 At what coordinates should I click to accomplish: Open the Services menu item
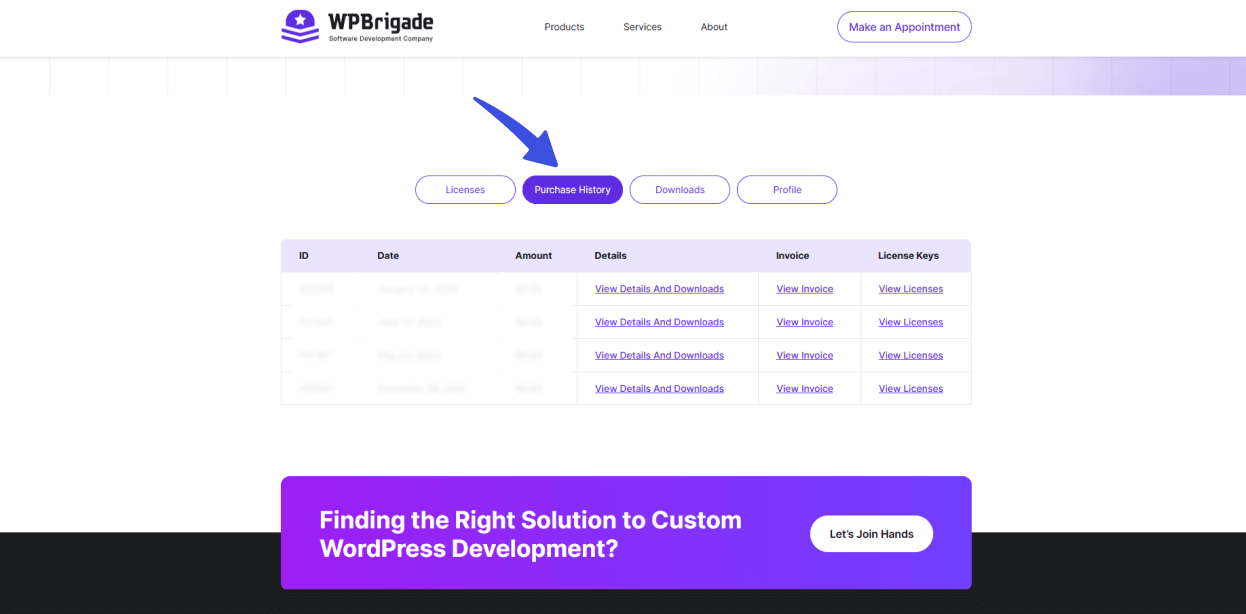(x=642, y=27)
